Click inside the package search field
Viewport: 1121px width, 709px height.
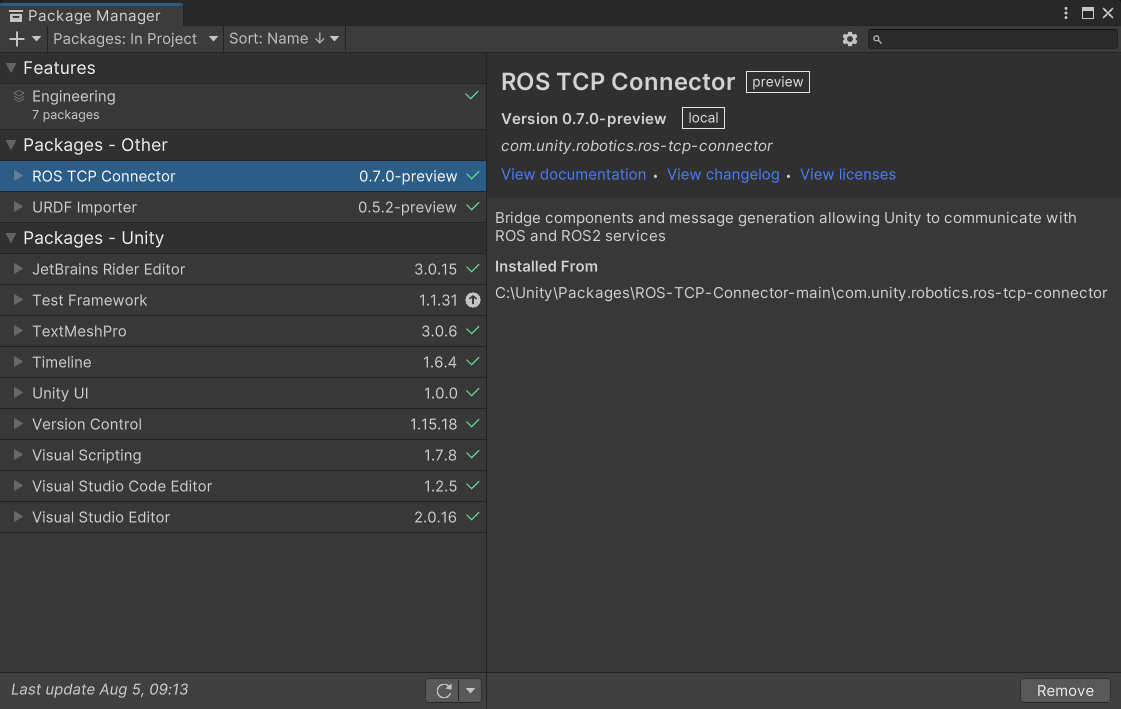click(990, 39)
